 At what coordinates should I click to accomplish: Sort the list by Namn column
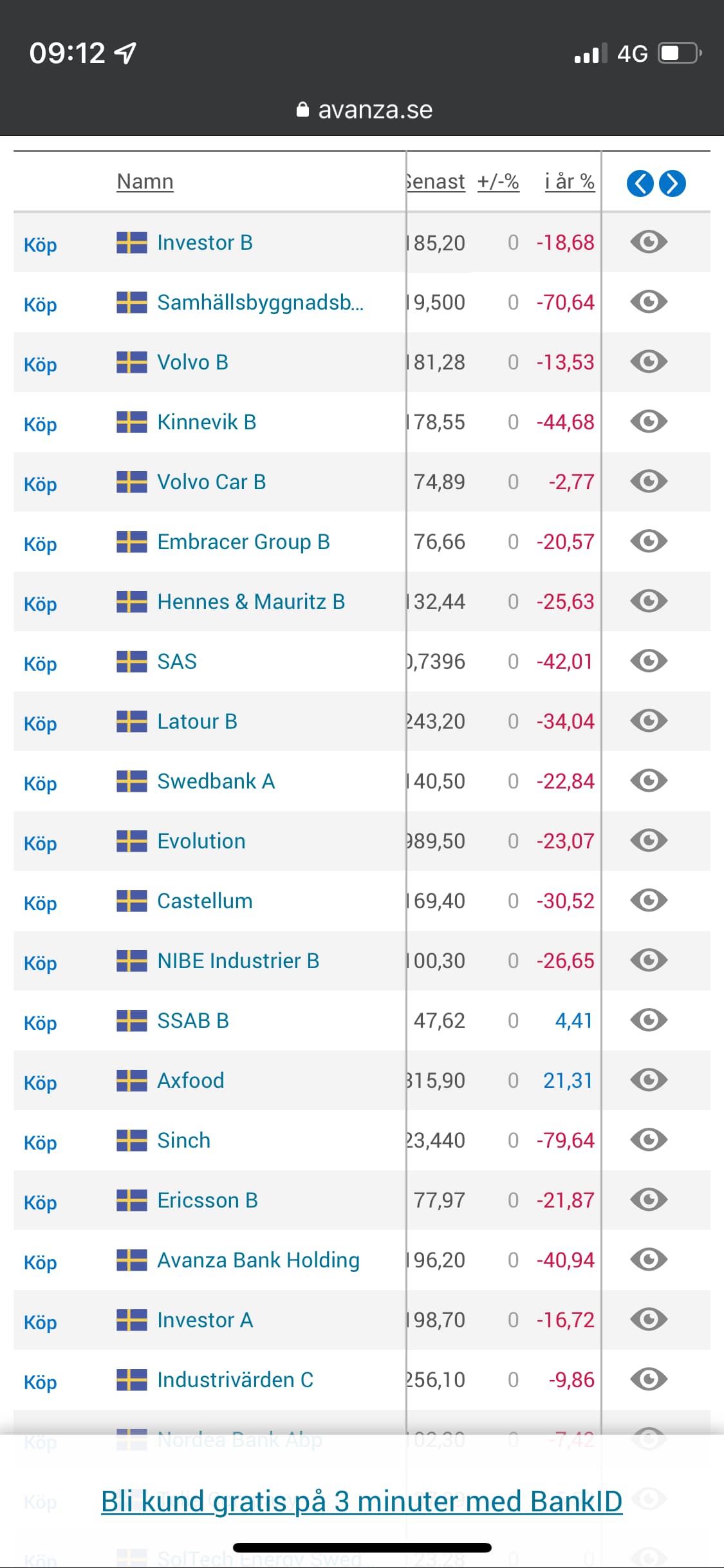145,182
